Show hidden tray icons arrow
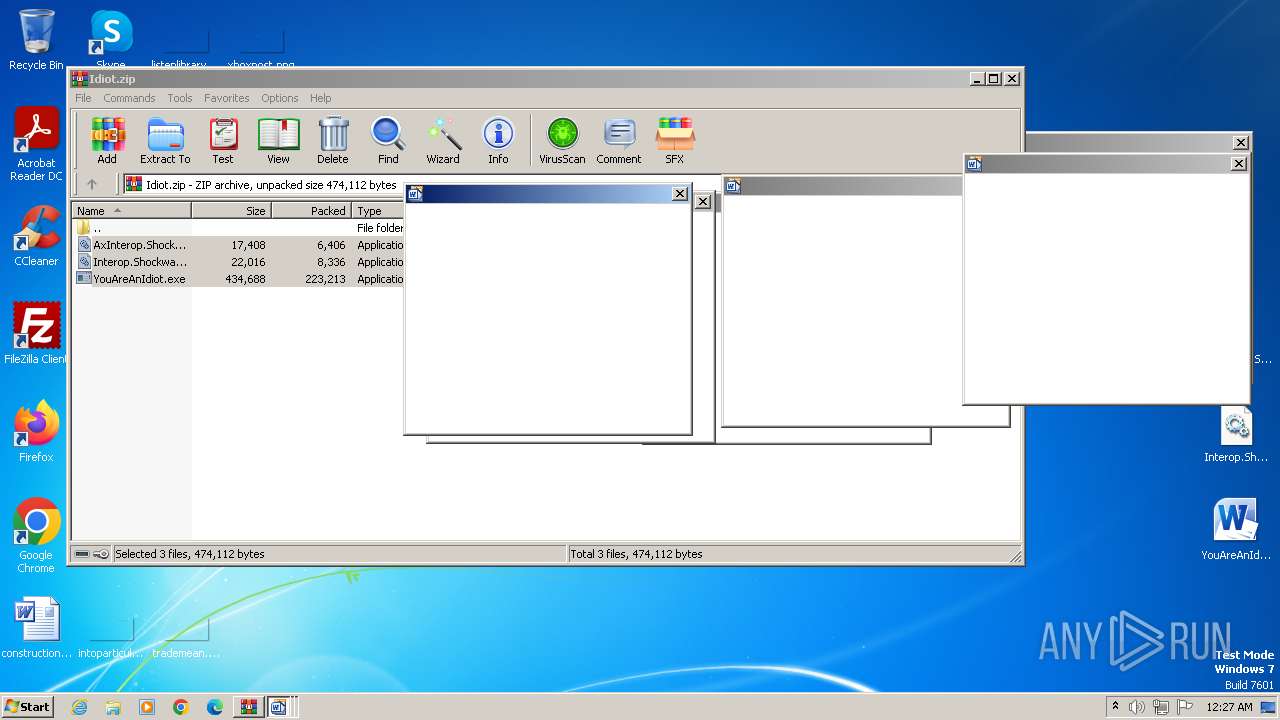This screenshot has height=720, width=1280. click(x=1115, y=706)
